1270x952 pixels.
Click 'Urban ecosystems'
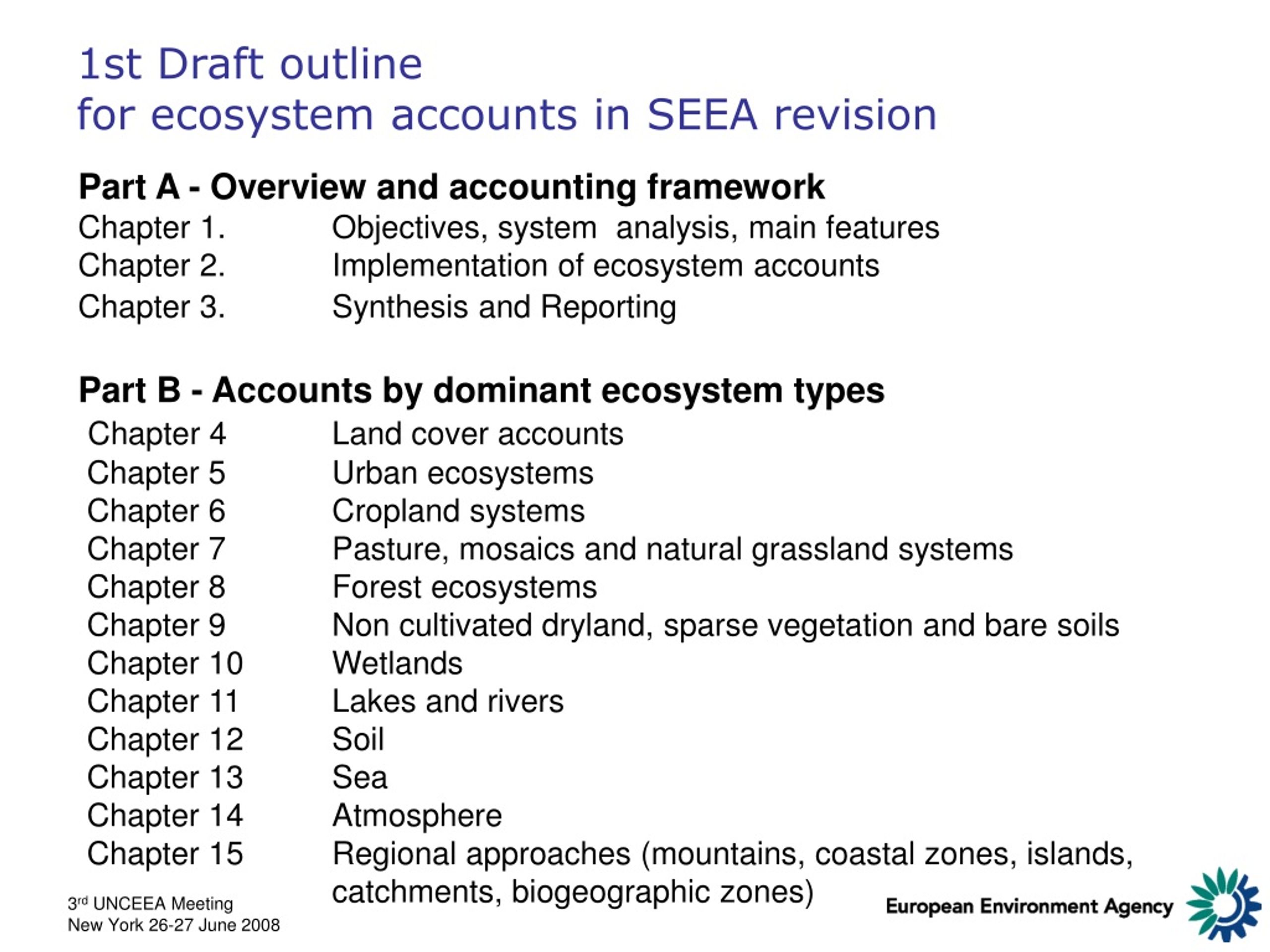(x=463, y=474)
